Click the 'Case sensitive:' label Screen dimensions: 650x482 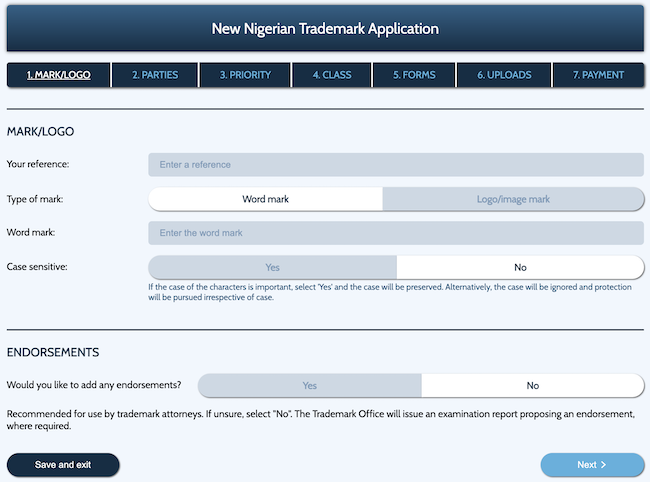[37, 267]
